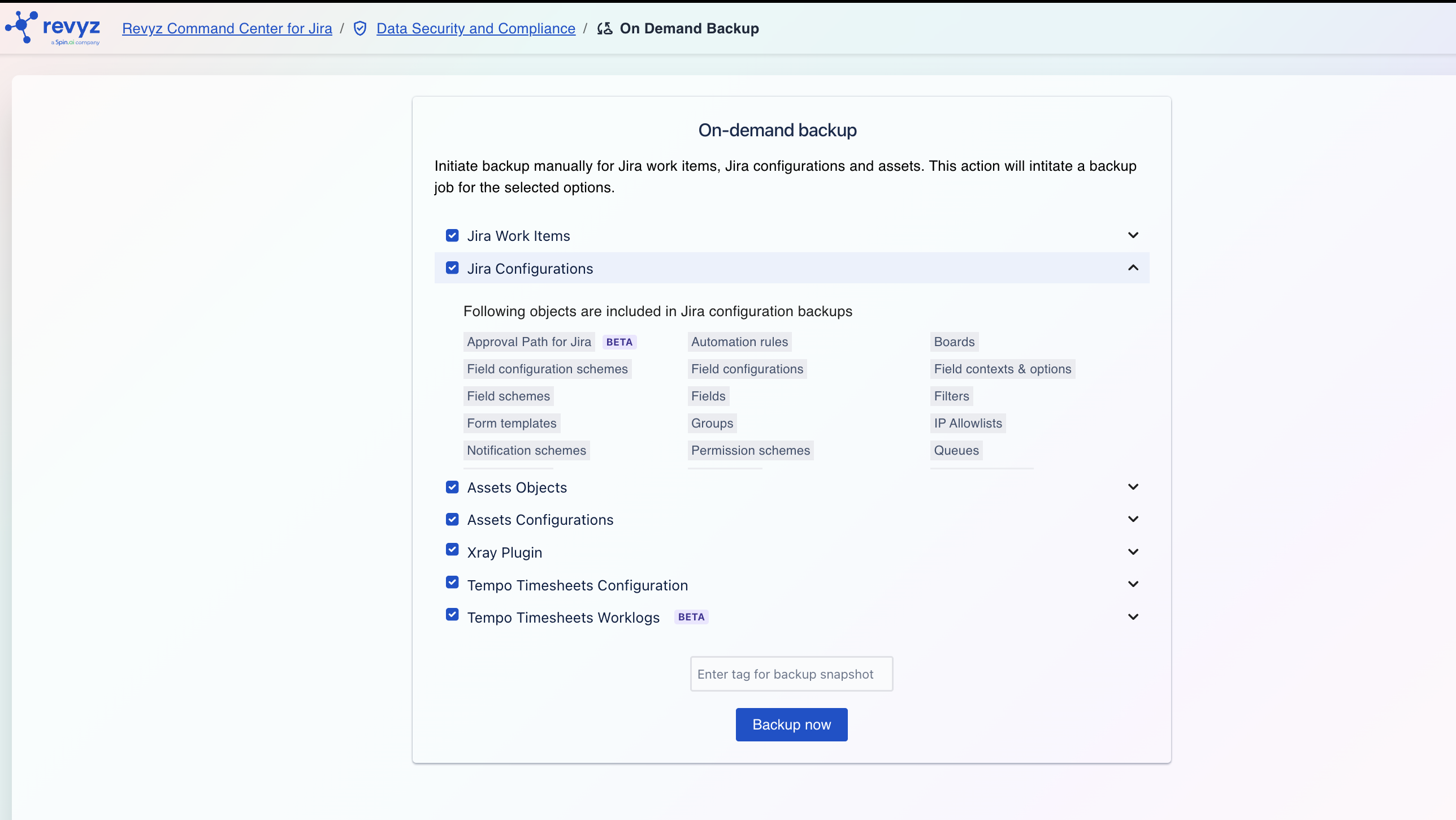Viewport: 1456px width, 820px height.
Task: Toggle Tempo Timesheets Configuration checkbox
Action: tap(452, 582)
